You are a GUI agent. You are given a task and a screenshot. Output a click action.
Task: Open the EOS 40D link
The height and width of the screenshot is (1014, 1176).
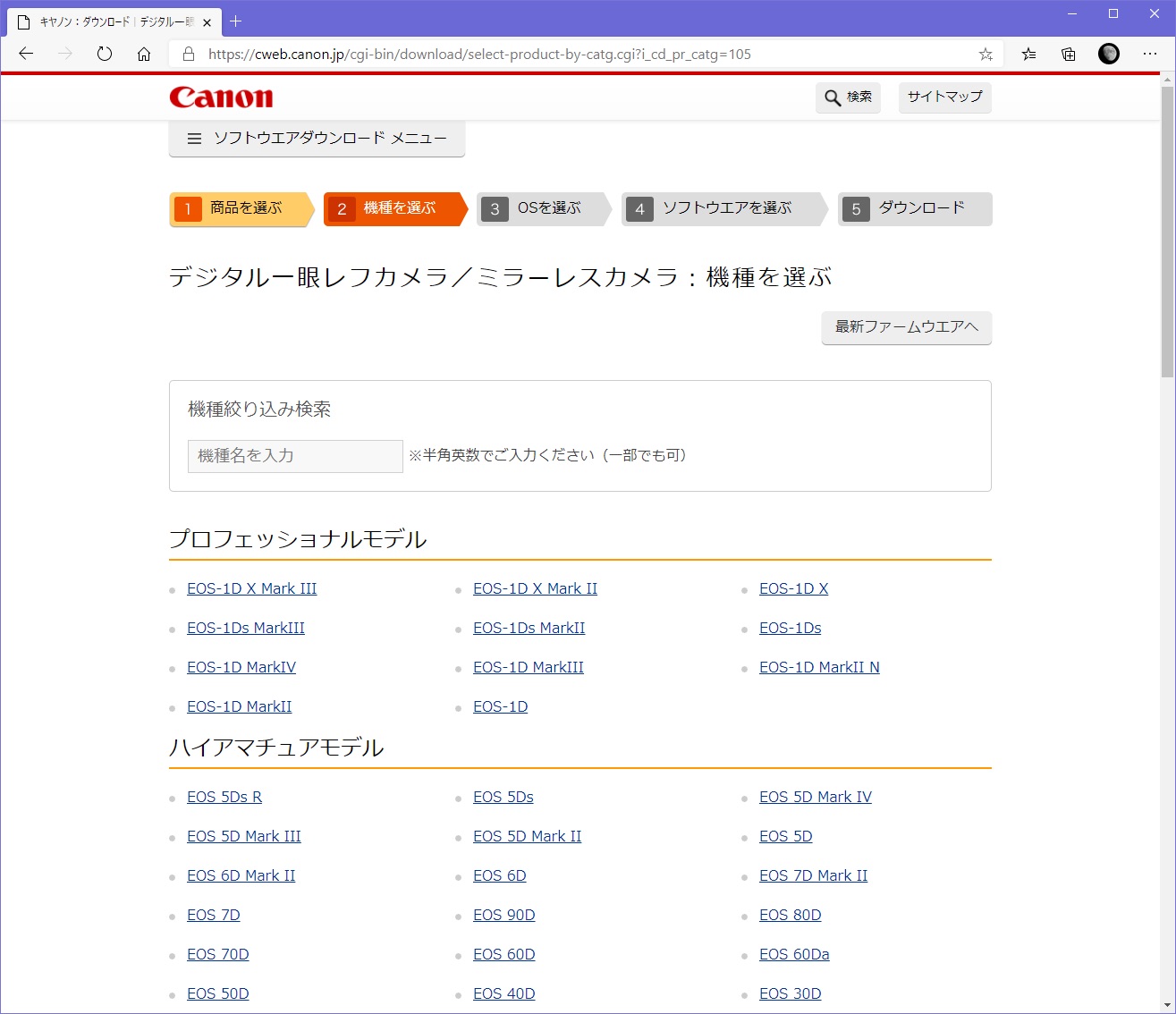pyautogui.click(x=503, y=993)
